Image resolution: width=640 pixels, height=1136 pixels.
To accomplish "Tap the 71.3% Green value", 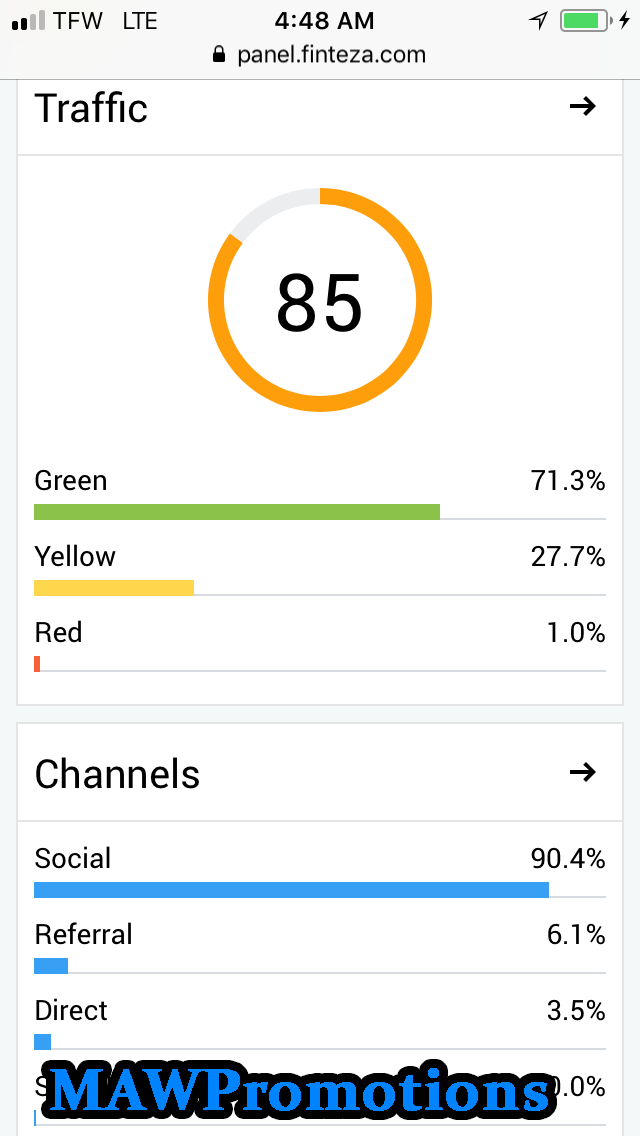I will click(x=567, y=481).
